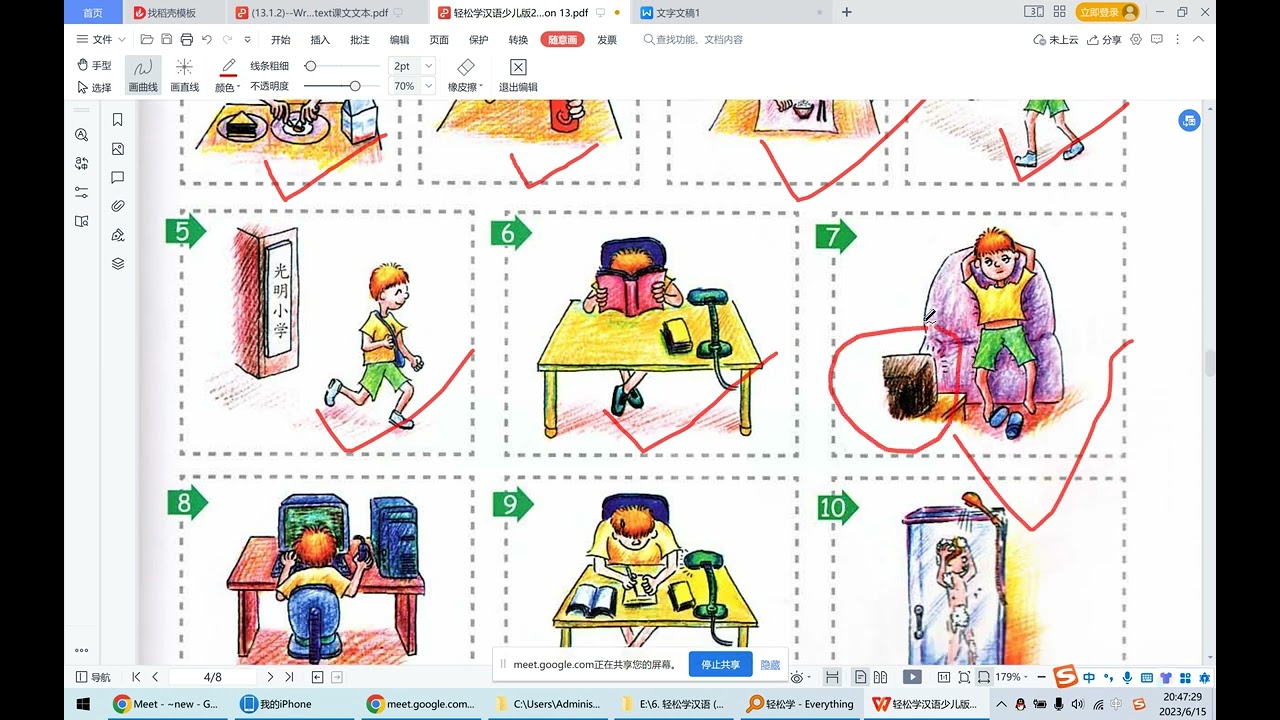Expand the quick access toolbar dropdown
1280x720 pixels.
point(247,40)
